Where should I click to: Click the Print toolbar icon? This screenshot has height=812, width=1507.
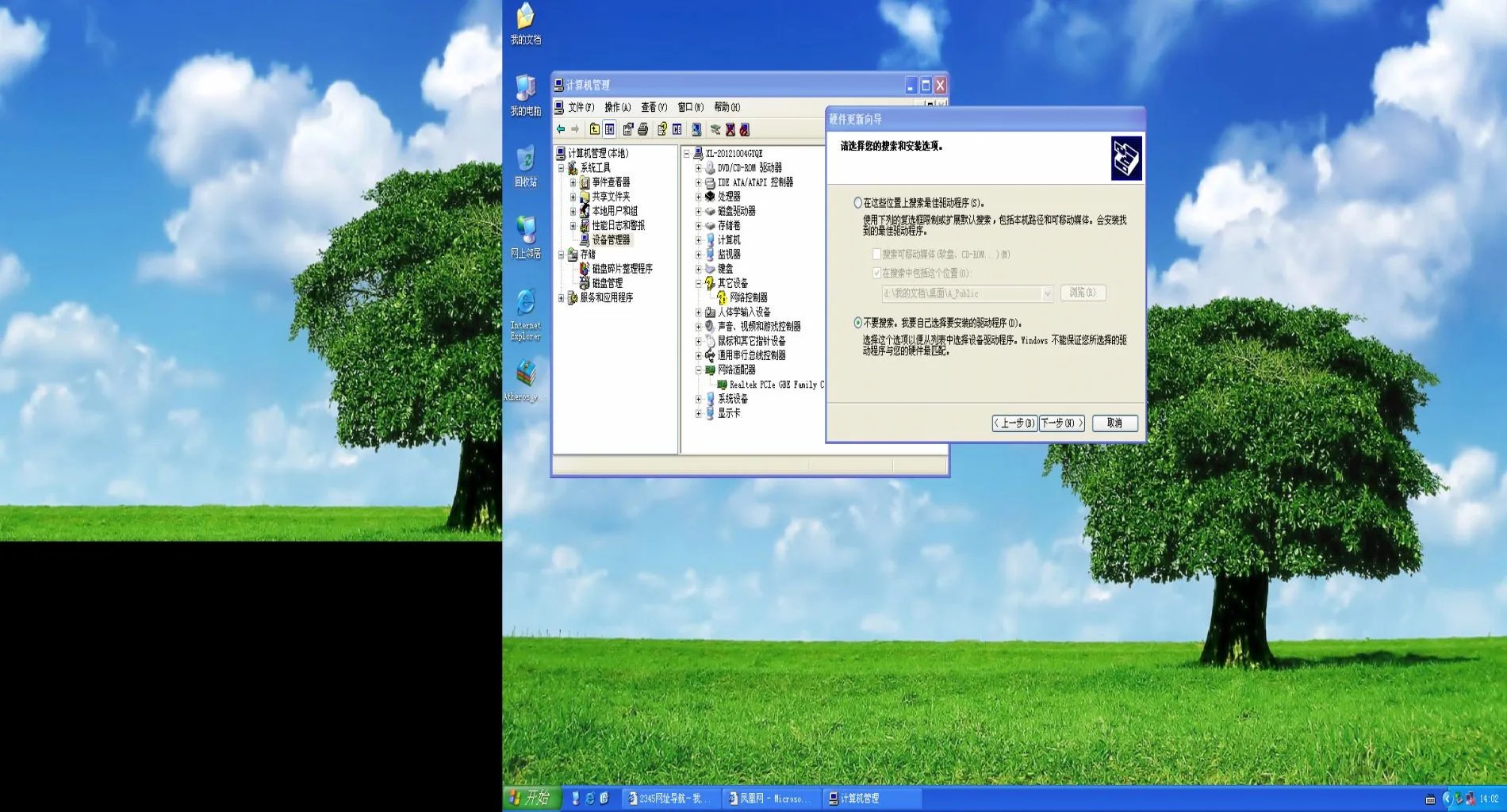[x=642, y=129]
